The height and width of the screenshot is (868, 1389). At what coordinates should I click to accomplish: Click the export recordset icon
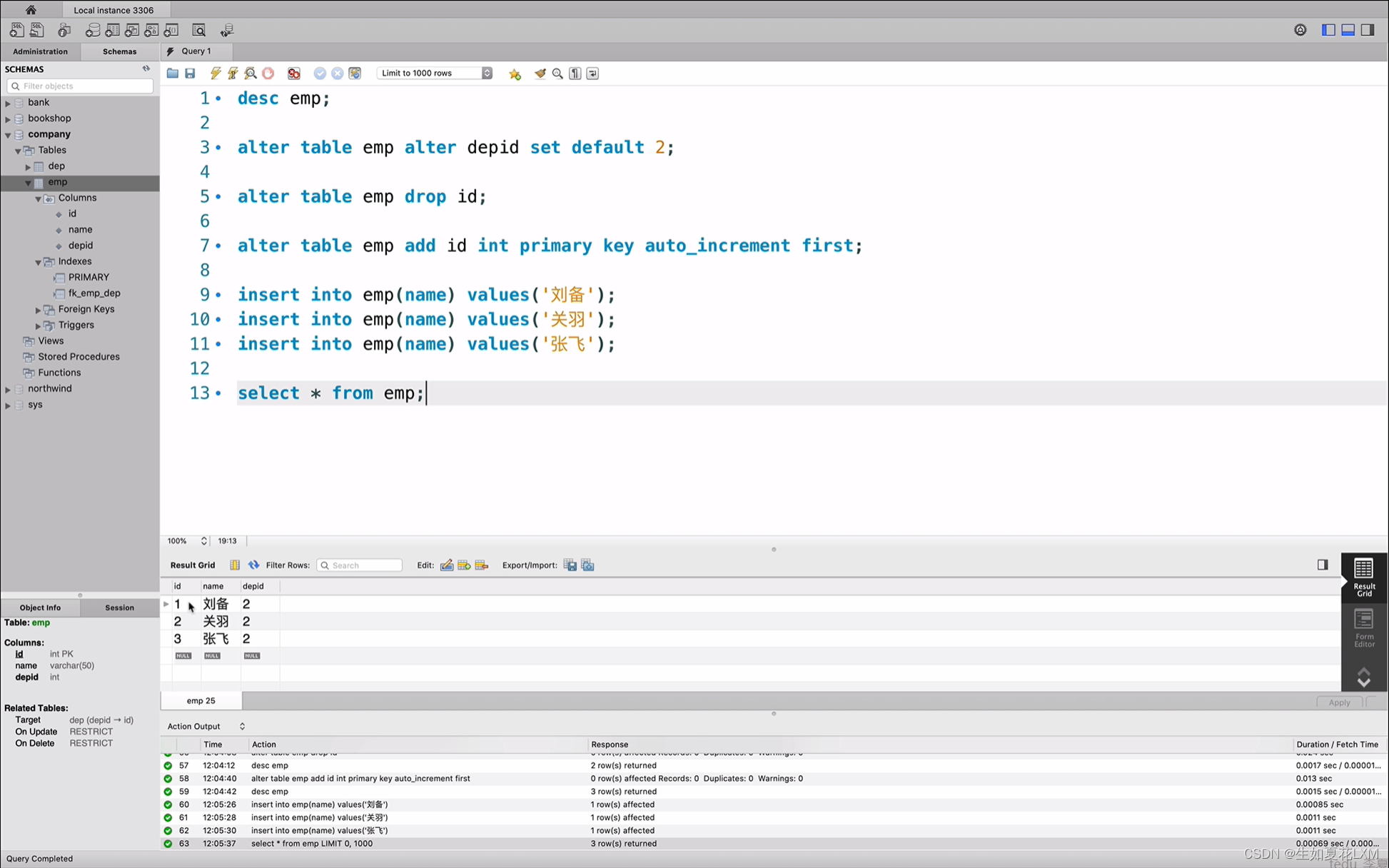click(x=570, y=565)
